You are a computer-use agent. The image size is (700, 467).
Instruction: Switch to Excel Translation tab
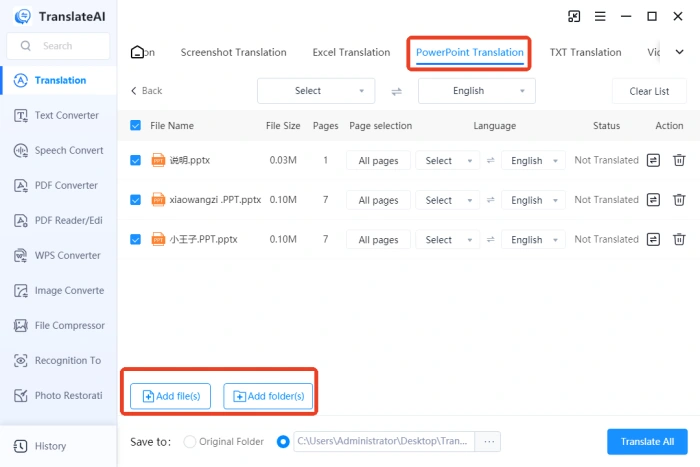click(351, 52)
